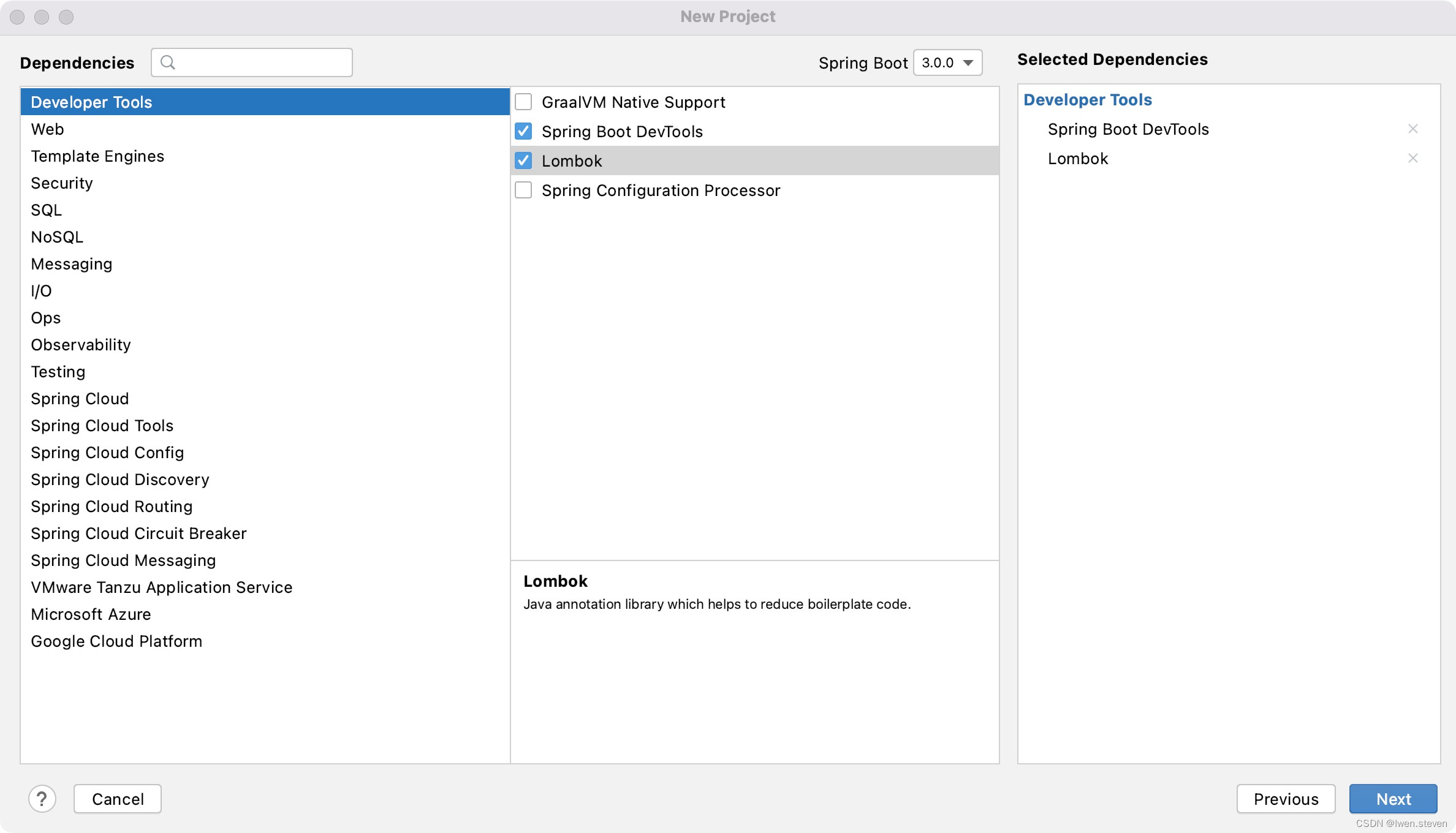Viewport: 1456px width, 833px height.
Task: Select the Messaging category
Action: pos(265,263)
